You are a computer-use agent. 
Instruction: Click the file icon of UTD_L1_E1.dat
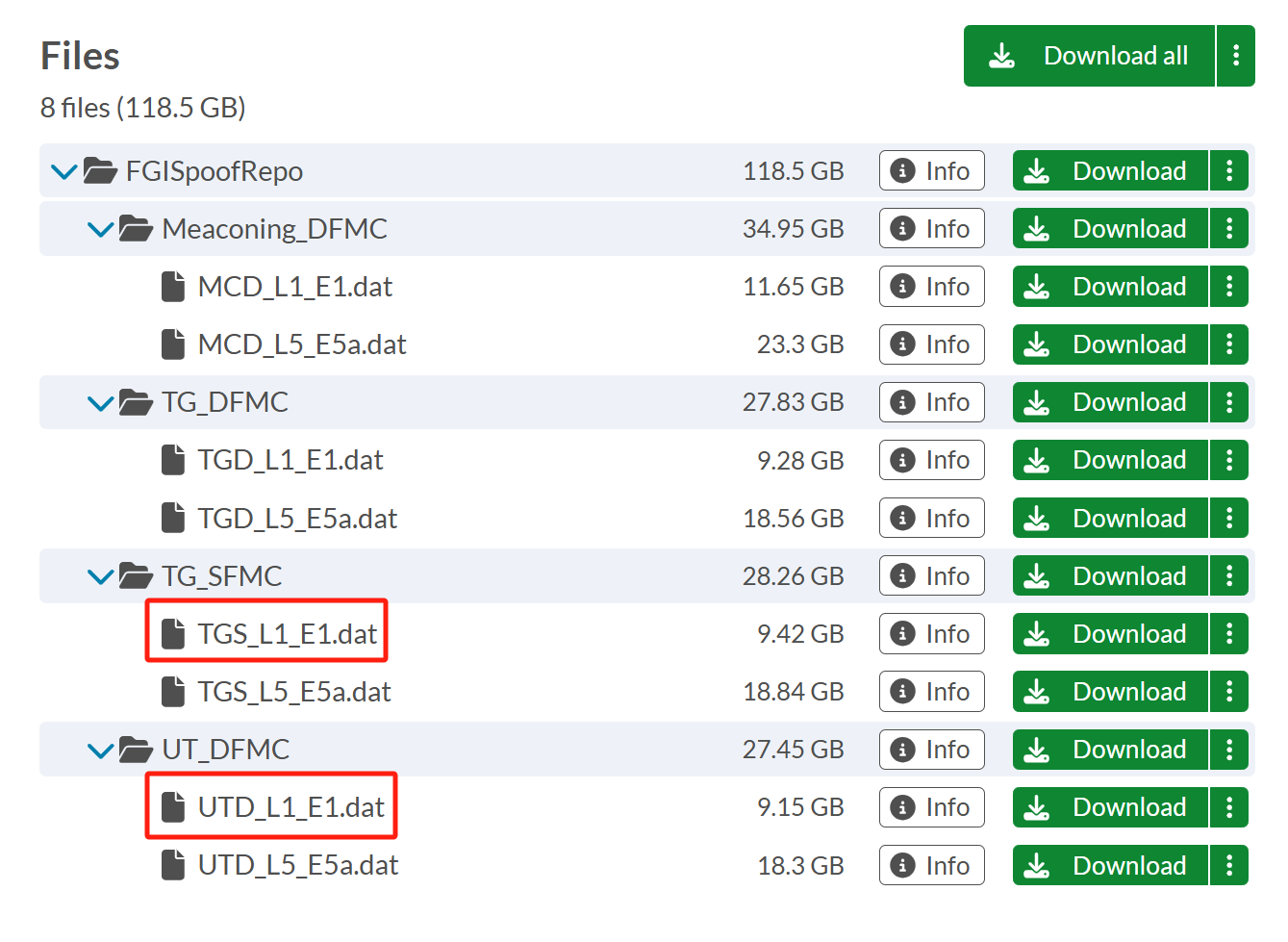tap(173, 807)
